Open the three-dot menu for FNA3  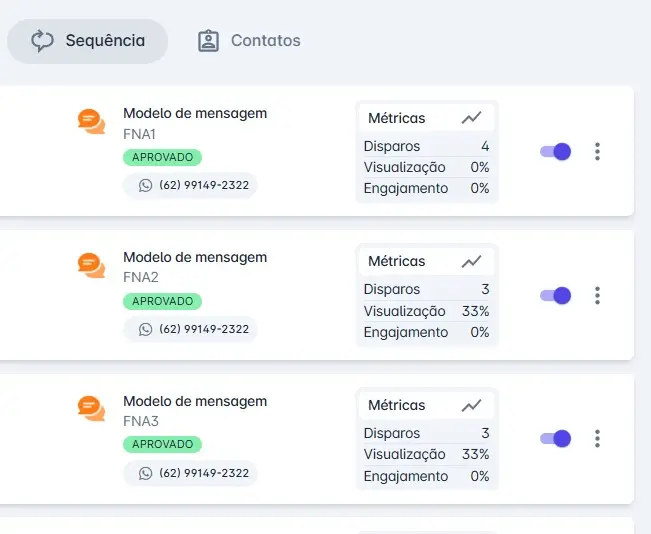click(x=597, y=439)
